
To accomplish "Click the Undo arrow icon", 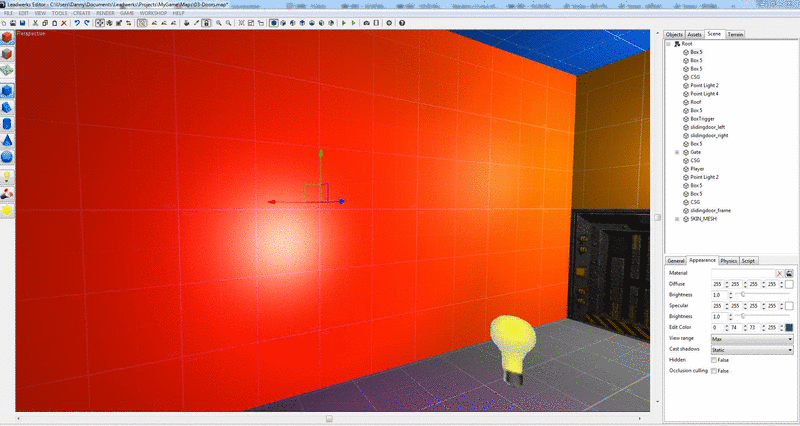I will tap(77, 23).
